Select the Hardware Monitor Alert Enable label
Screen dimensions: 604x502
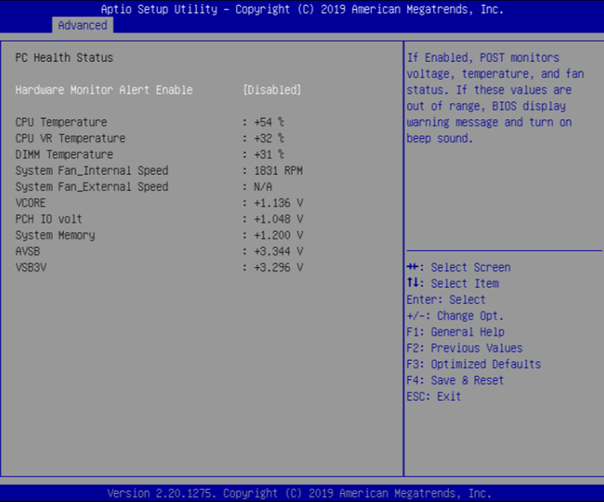[103, 90]
